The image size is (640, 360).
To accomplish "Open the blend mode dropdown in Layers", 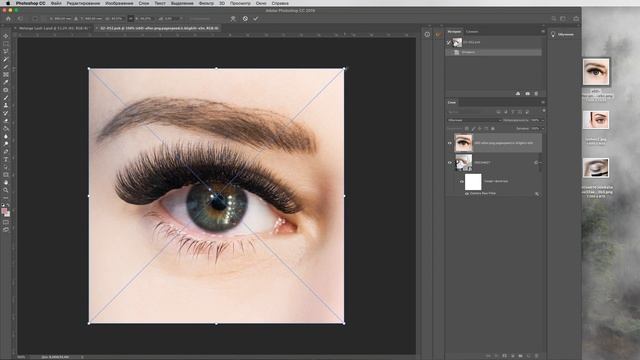I will 474,120.
